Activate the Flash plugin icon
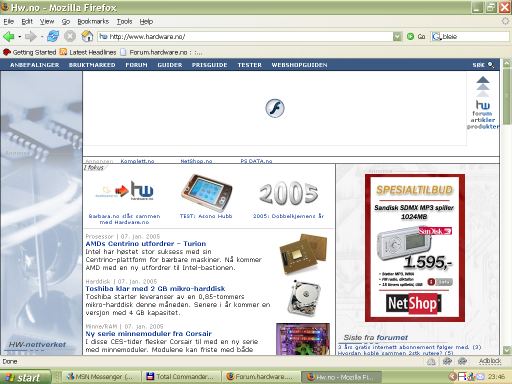The width and height of the screenshot is (512, 384). click(275, 108)
